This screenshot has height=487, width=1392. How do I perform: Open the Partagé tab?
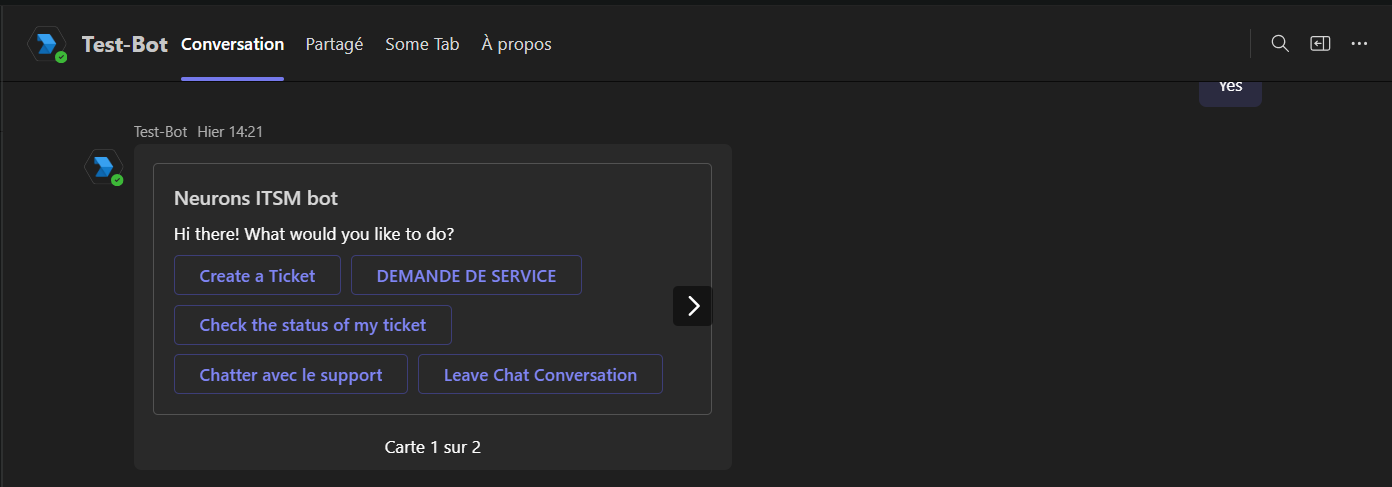334,44
